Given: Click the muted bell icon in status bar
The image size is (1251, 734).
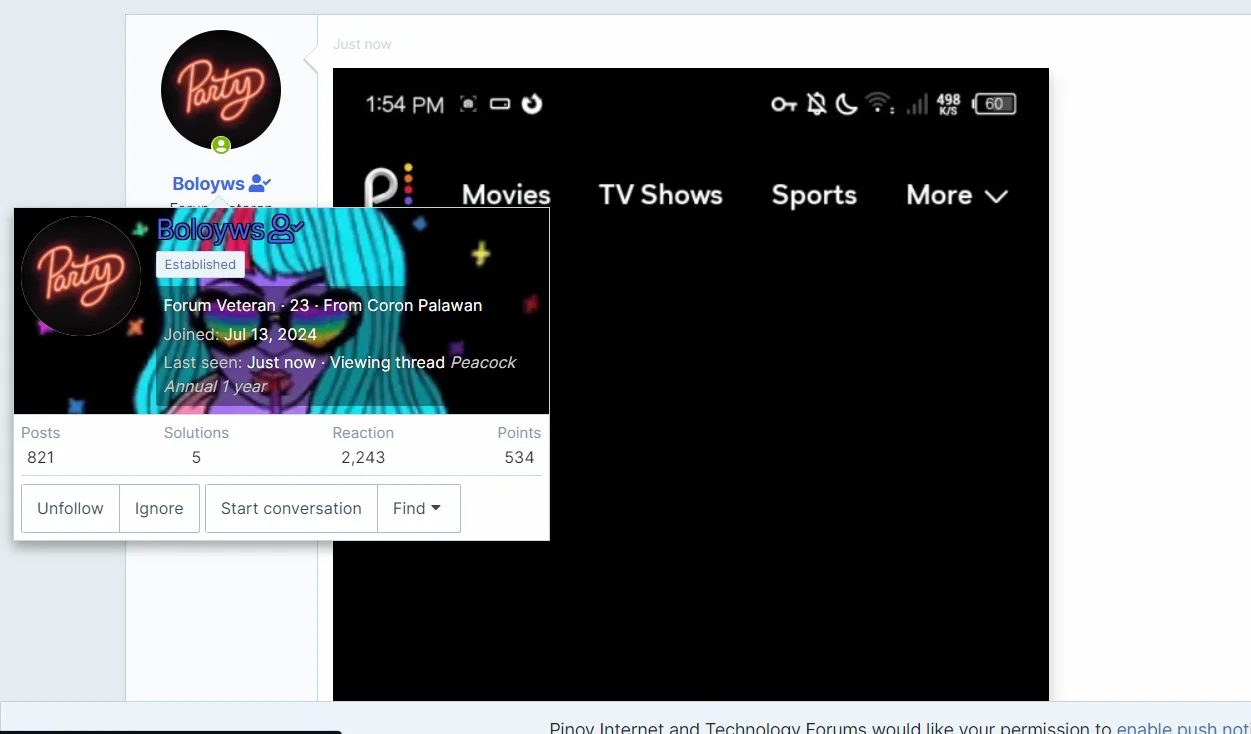Looking at the screenshot, I should coord(817,104).
